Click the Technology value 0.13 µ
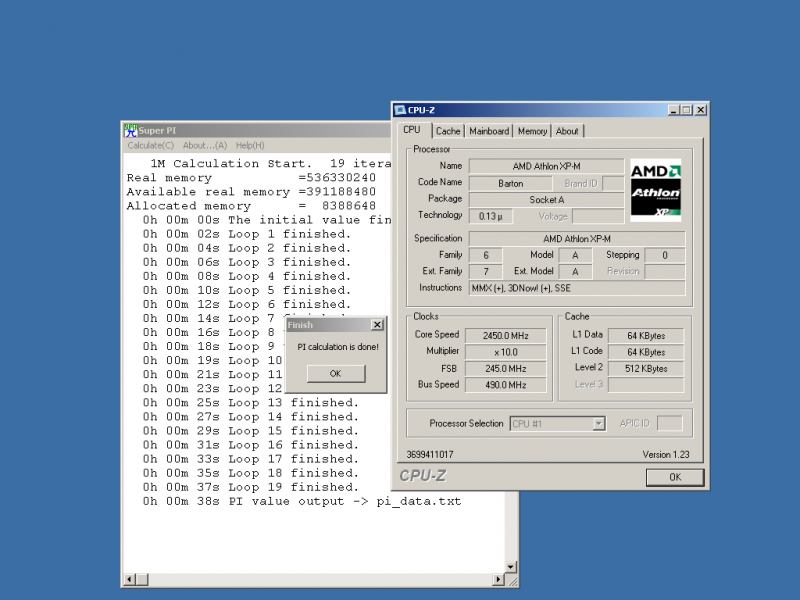Screen dimensions: 800x600 click(491, 216)
